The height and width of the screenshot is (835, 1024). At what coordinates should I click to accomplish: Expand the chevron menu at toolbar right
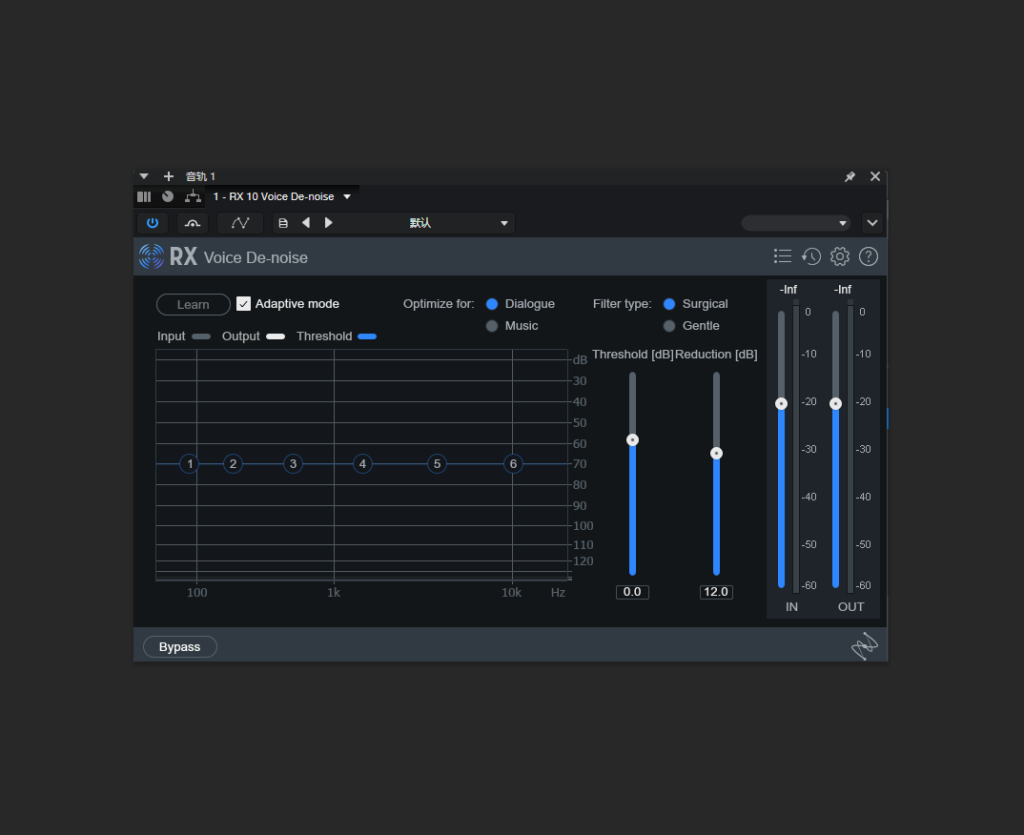coord(872,223)
